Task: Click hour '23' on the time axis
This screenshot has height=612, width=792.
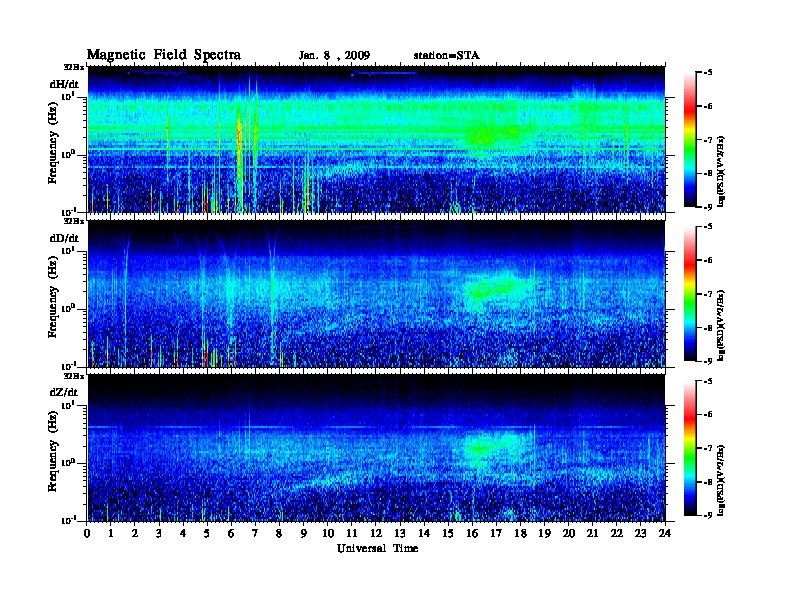Action: tap(641, 533)
